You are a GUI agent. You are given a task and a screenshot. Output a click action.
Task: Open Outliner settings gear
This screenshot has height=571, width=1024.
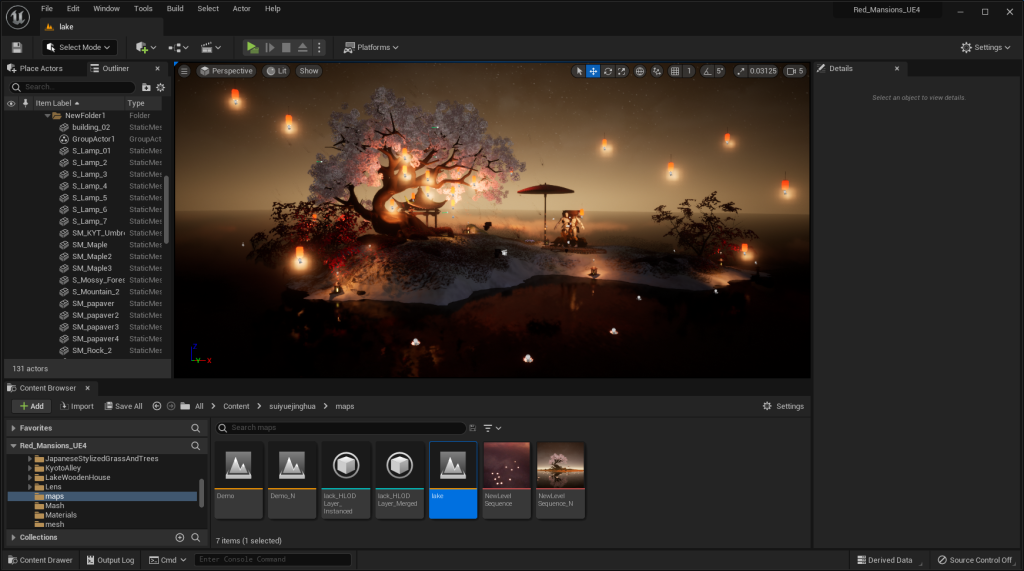click(x=161, y=87)
